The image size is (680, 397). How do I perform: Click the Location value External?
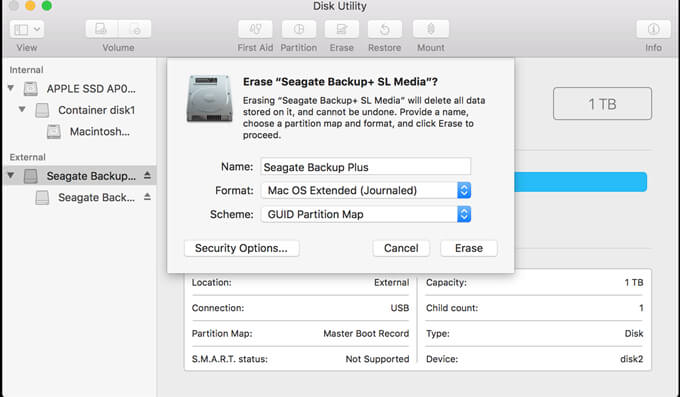point(391,282)
